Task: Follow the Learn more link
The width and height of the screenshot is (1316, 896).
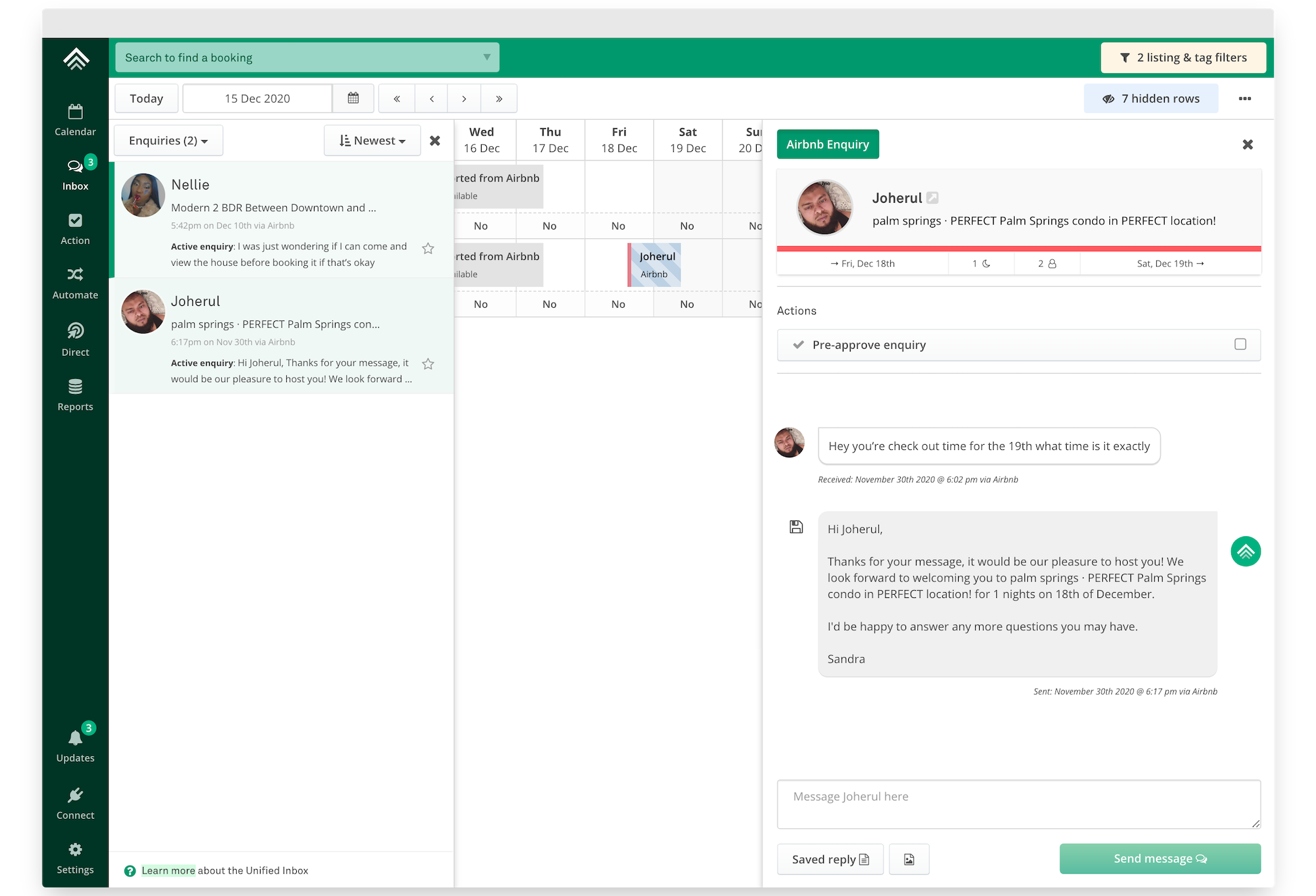Action: (x=168, y=870)
